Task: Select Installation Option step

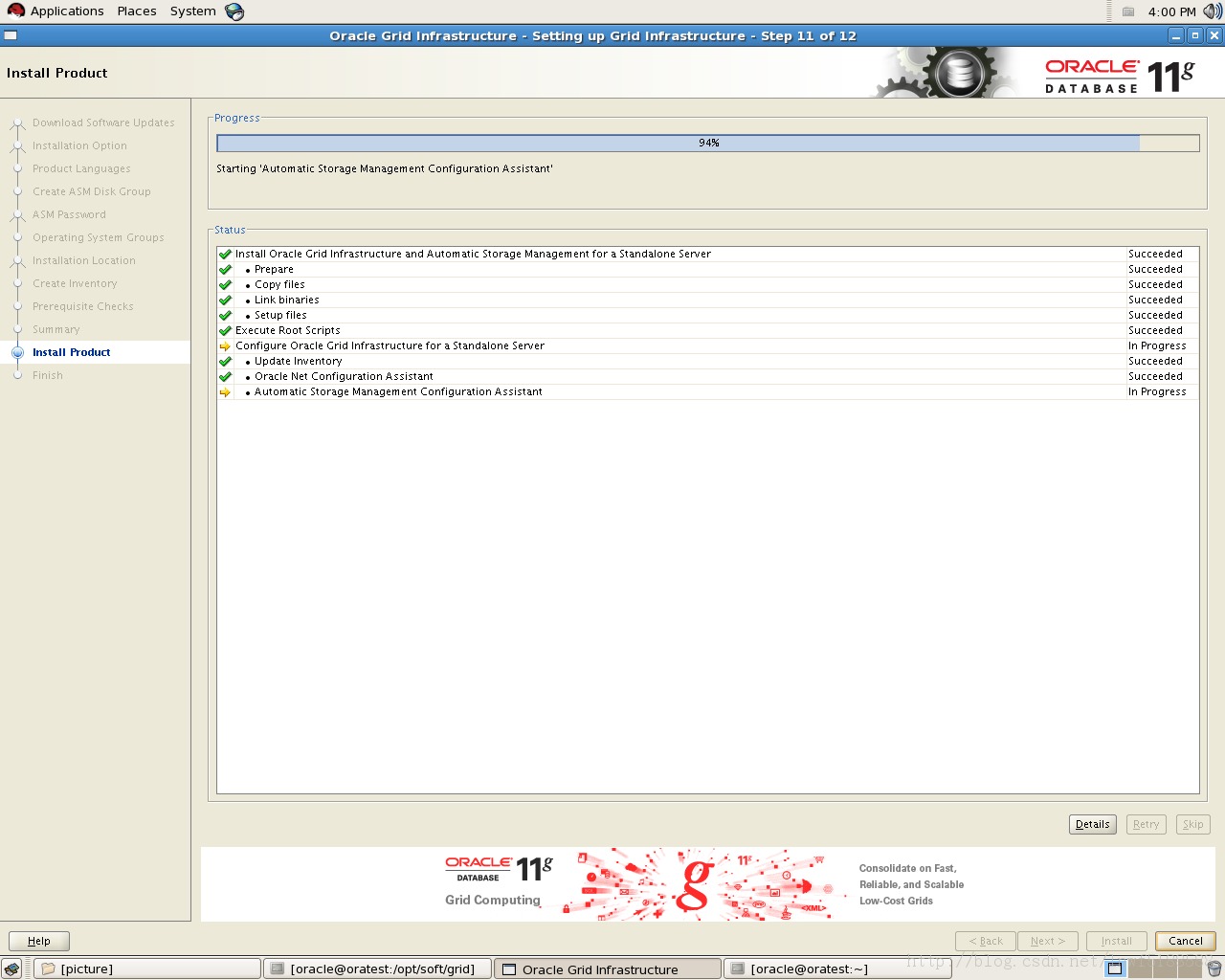Action: coord(79,145)
